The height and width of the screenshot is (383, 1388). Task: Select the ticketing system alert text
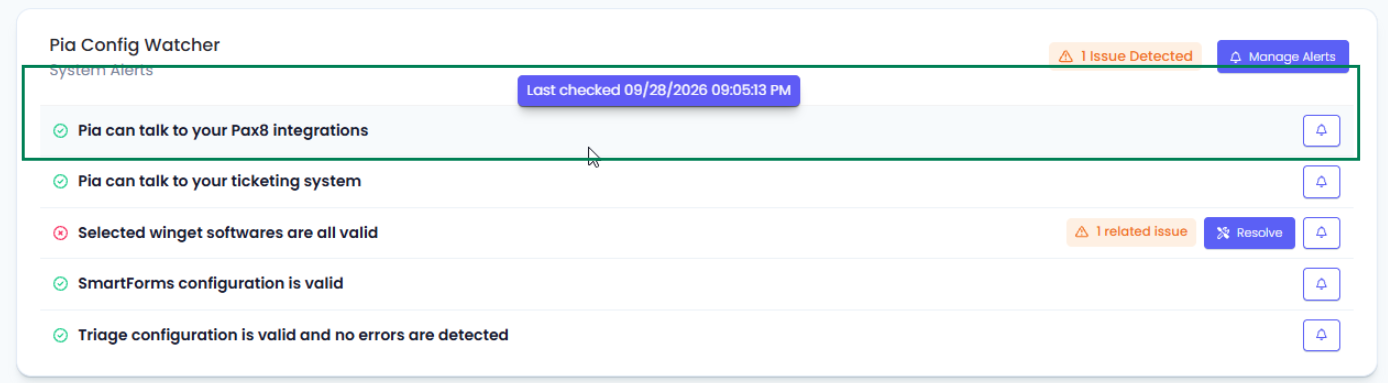(219, 182)
